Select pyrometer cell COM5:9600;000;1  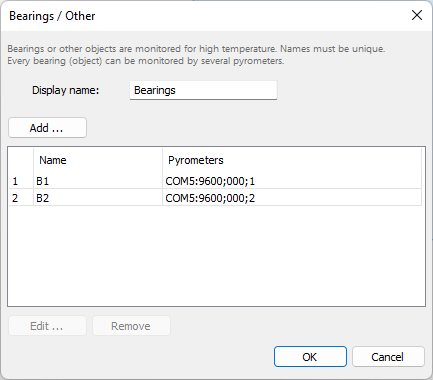coord(292,181)
